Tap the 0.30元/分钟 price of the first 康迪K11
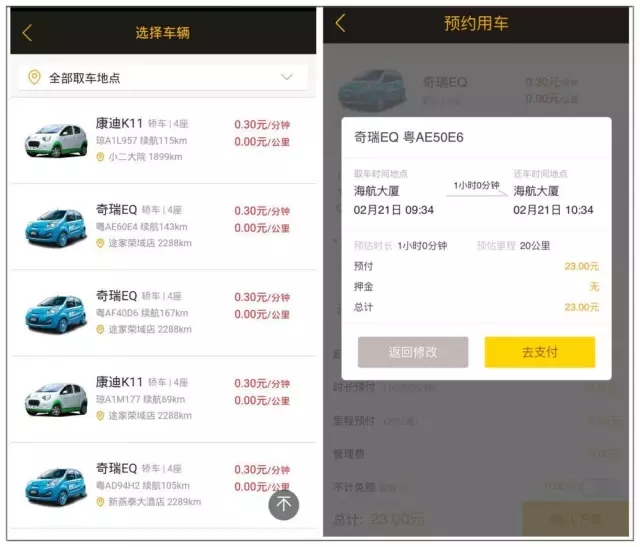This screenshot has height=547, width=640. 262,125
